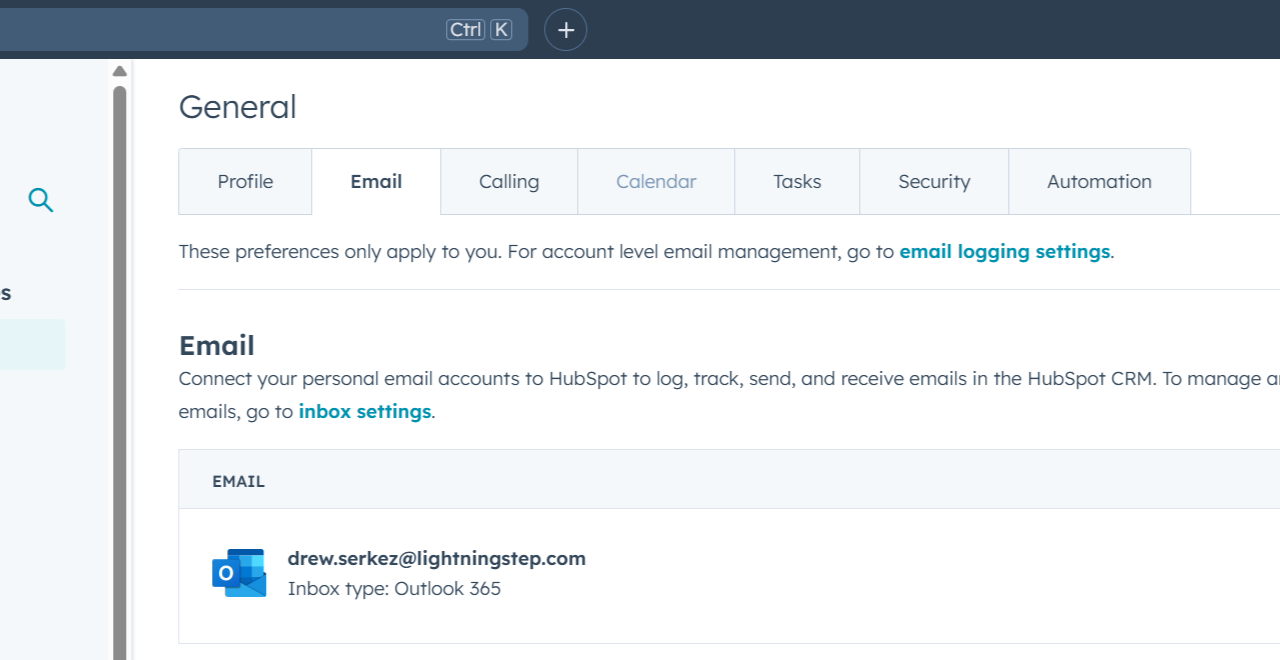Switch to the Automation tab
Screen dimensions: 1280x660
(x=1099, y=181)
